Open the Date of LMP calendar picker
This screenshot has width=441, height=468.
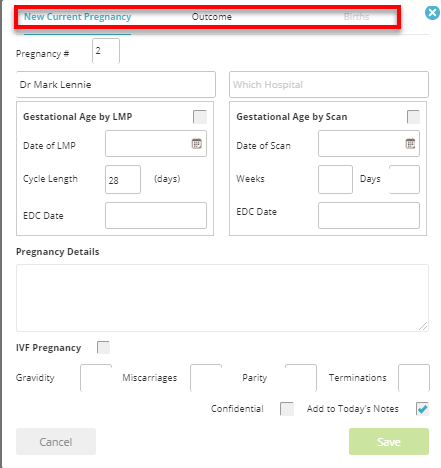[197, 144]
